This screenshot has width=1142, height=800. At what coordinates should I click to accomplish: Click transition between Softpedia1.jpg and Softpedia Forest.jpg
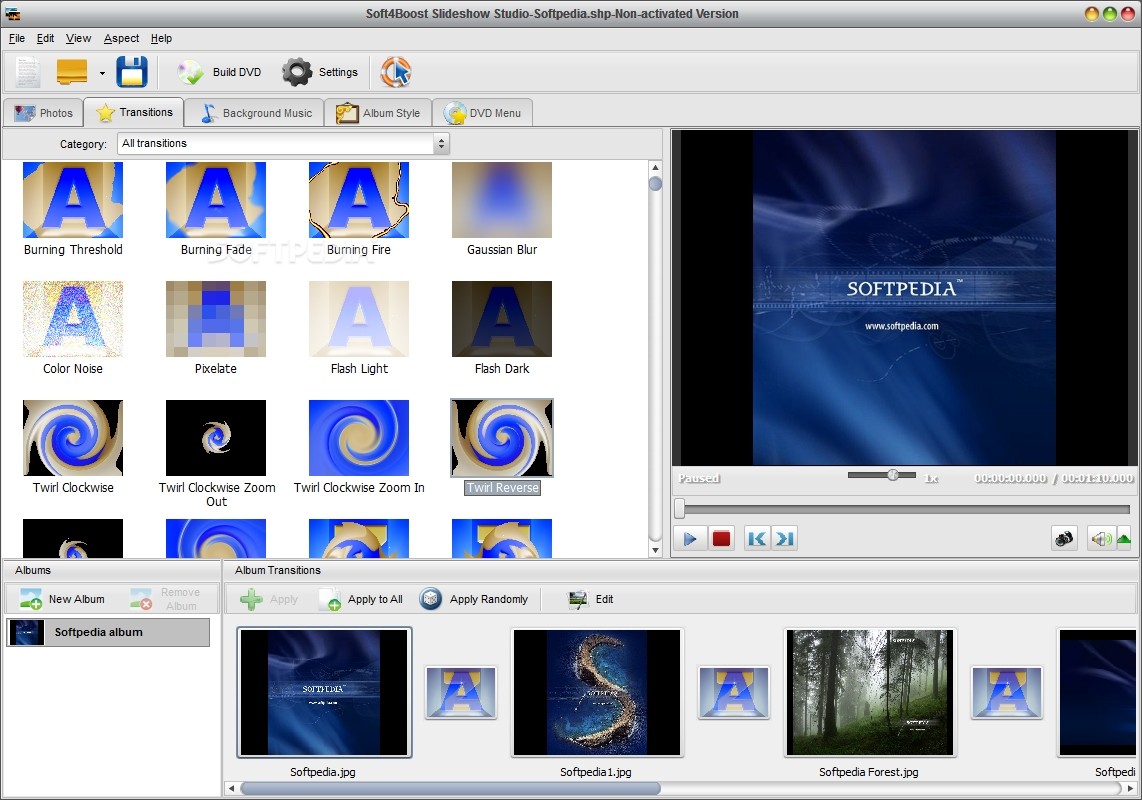click(733, 692)
